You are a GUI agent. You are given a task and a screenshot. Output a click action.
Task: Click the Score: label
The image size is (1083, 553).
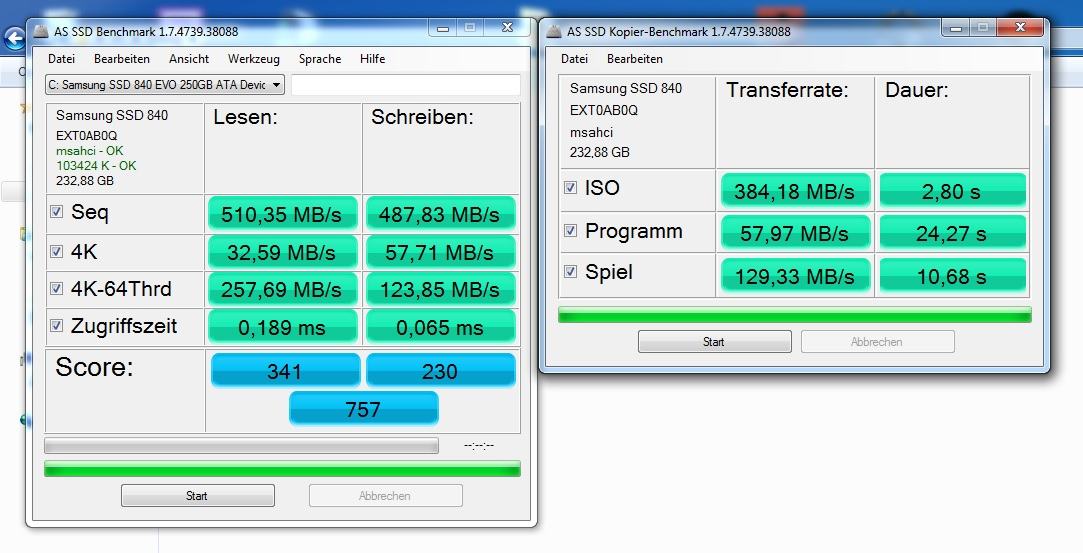95,367
